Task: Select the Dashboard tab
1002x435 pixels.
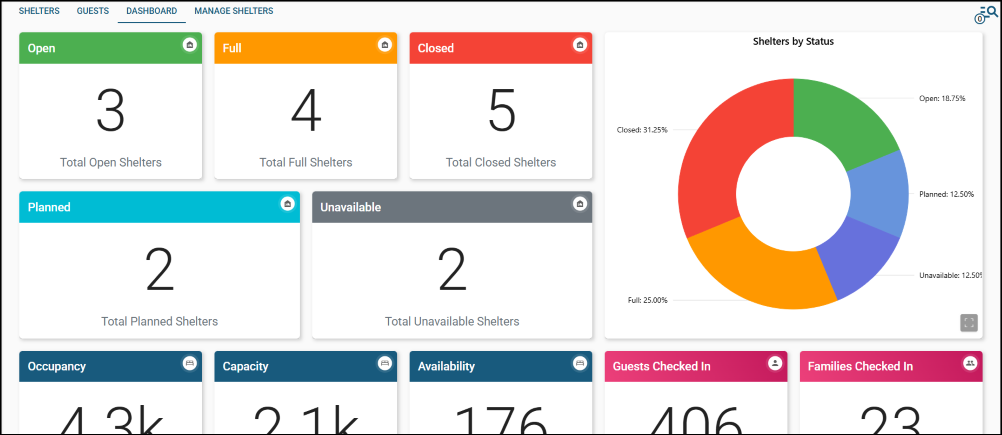Action: 151,11
